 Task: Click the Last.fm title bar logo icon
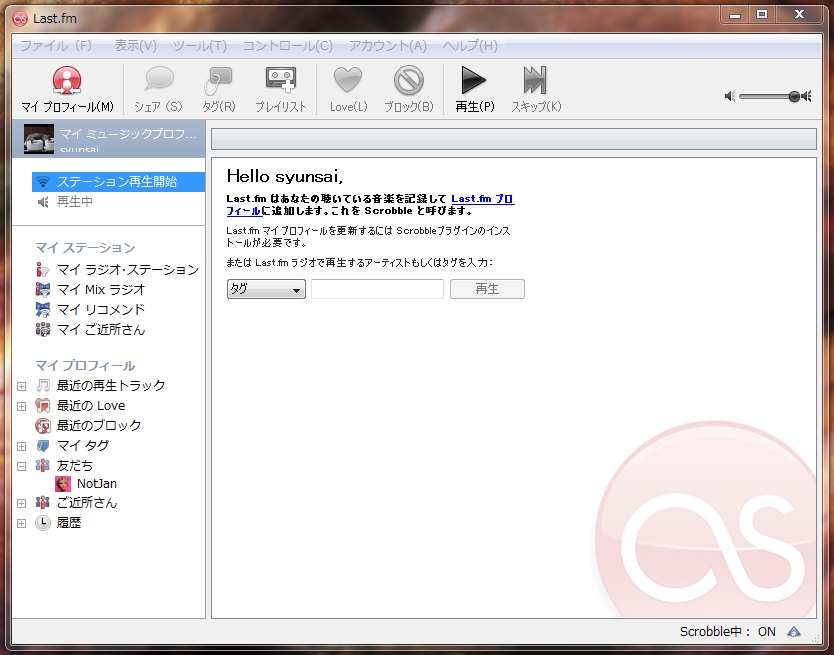(x=20, y=19)
